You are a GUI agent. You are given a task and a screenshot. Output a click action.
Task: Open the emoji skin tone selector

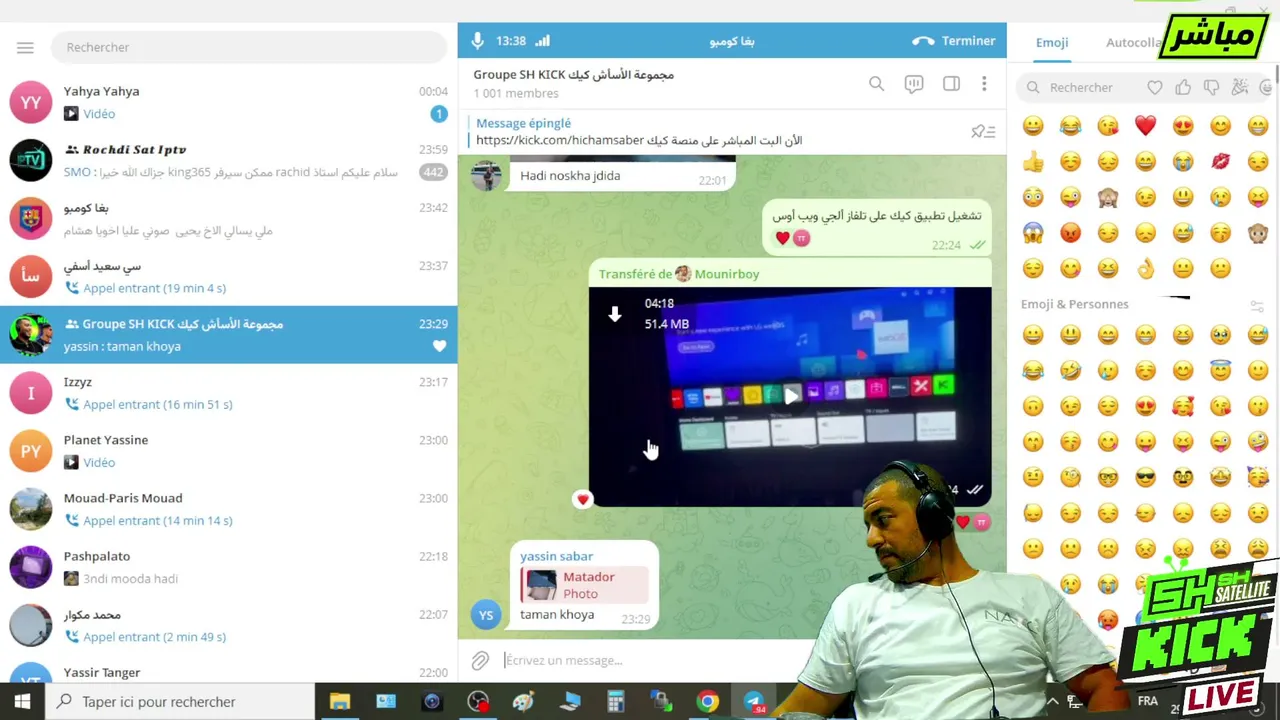(x=1257, y=305)
